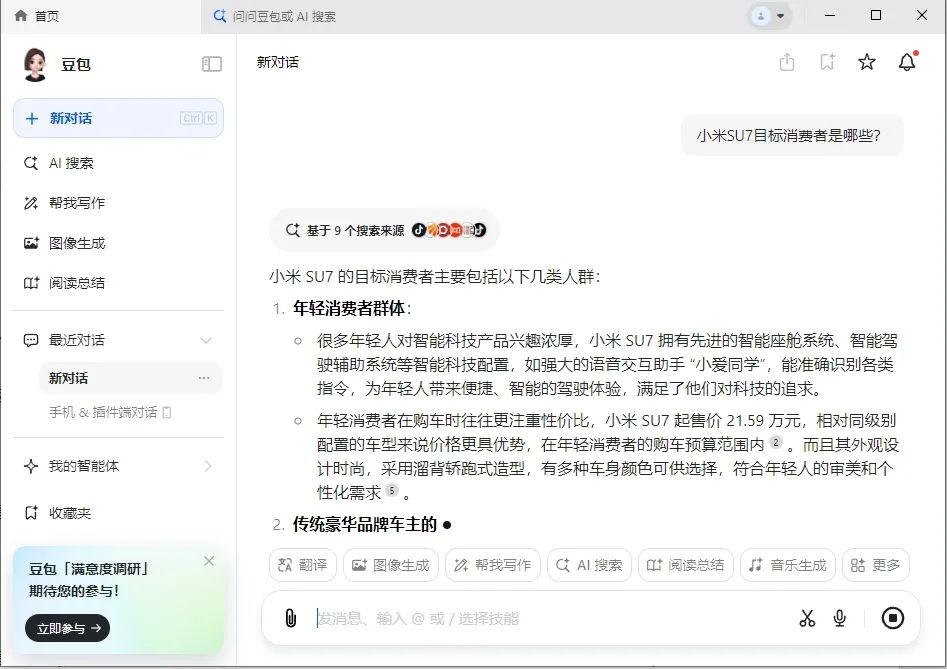Click the 新对话 title in chat header
This screenshot has width=947, height=669.
278,62
